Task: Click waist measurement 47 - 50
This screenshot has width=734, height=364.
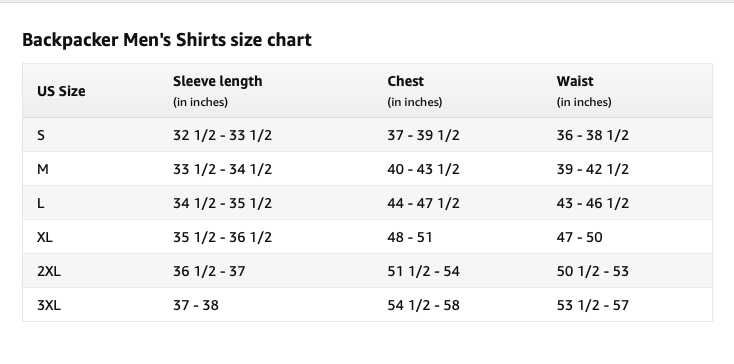Action: coord(580,237)
